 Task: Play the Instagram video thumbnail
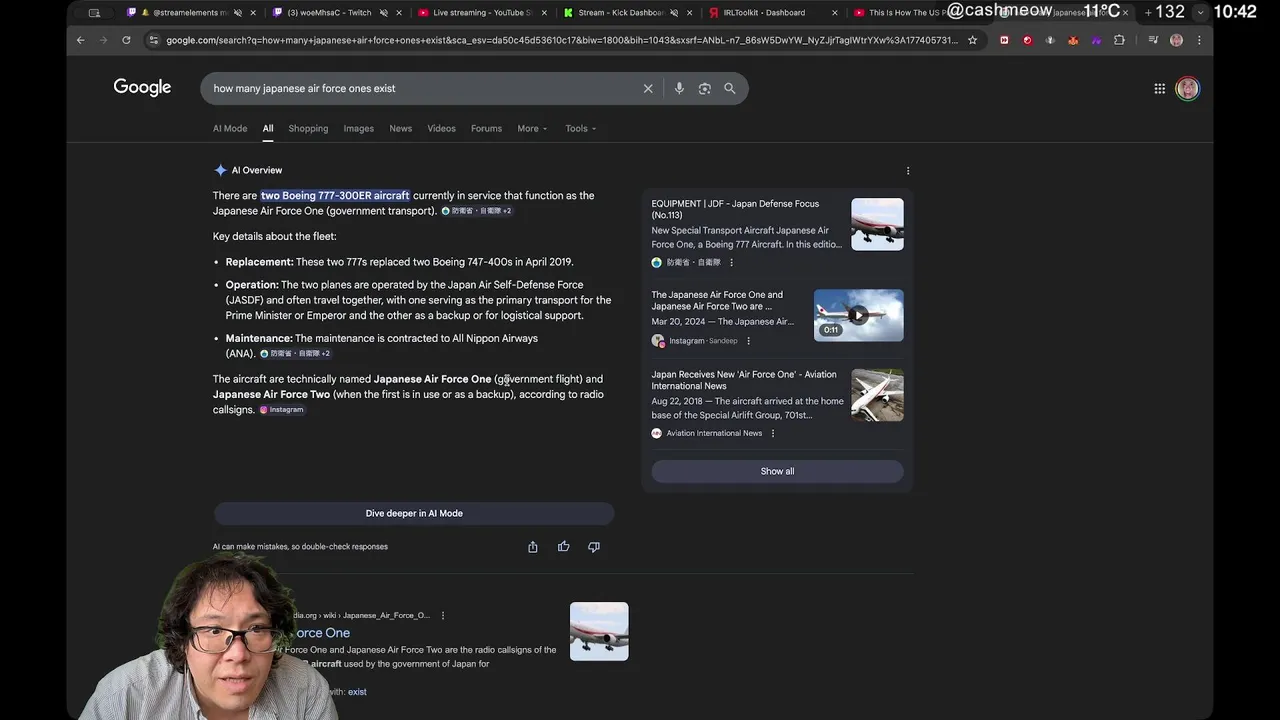pos(858,315)
